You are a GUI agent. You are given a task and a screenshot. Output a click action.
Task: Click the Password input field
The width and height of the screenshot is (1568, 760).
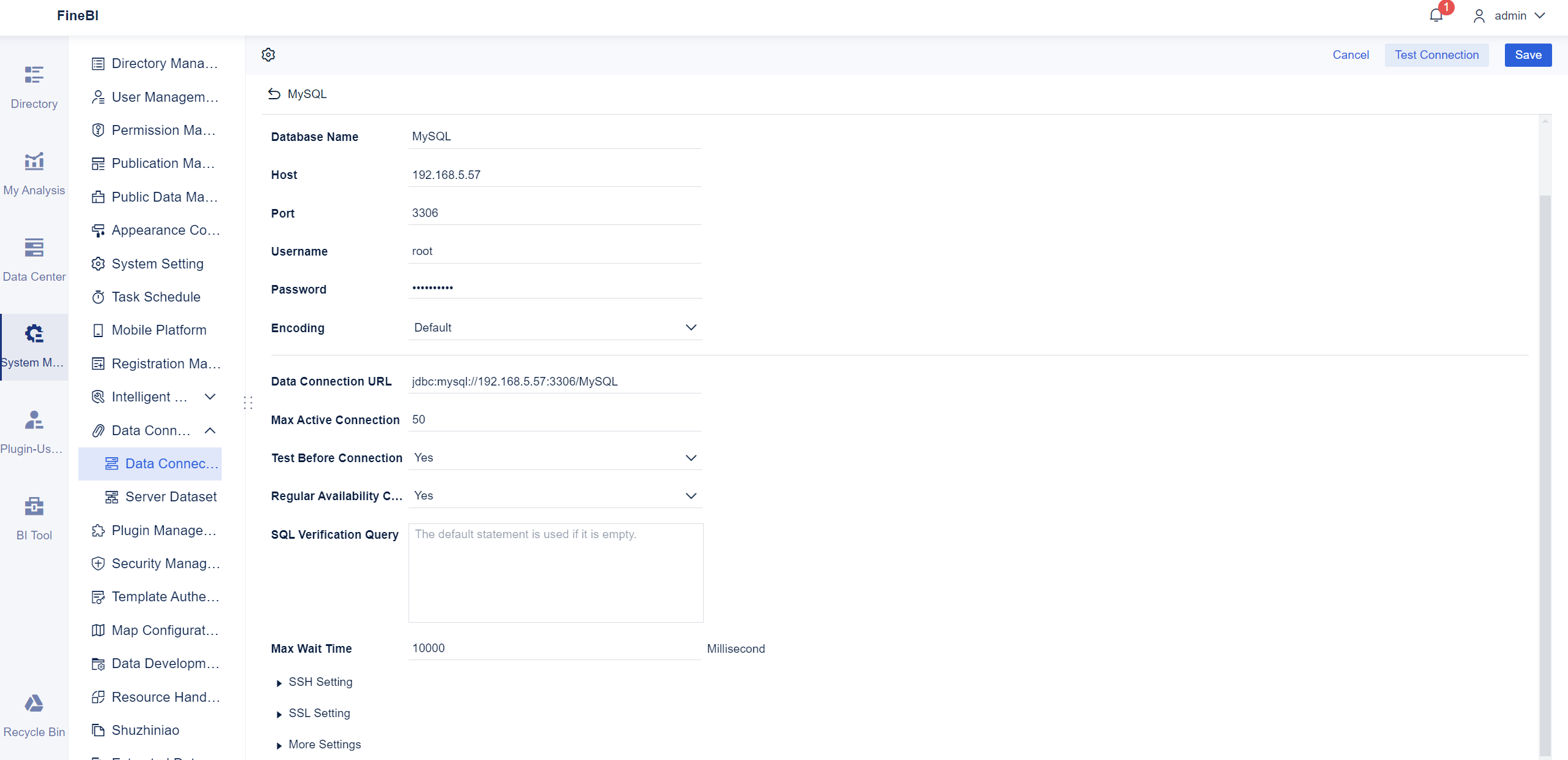click(555, 287)
